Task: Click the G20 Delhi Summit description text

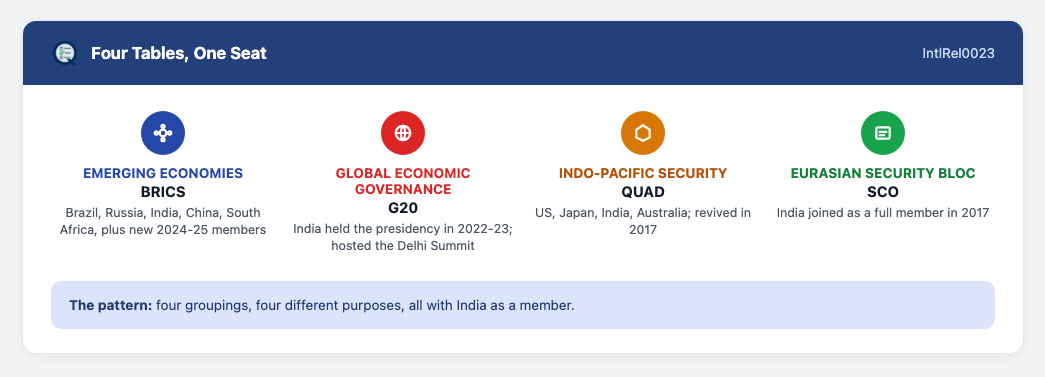Action: (x=403, y=238)
